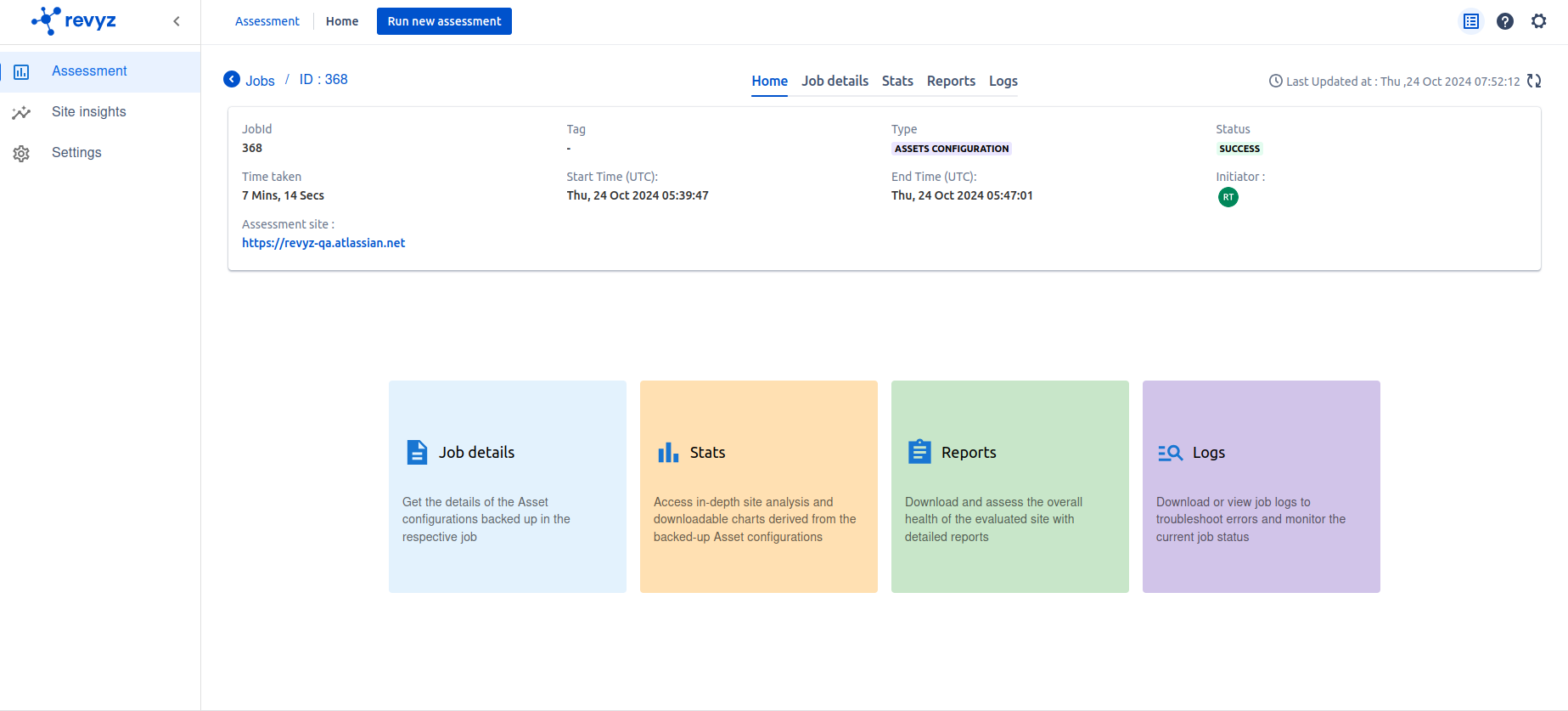Click the Assessment breadcrumb in top bar
Viewport: 1568px width, 711px height.
pyautogui.click(x=267, y=21)
